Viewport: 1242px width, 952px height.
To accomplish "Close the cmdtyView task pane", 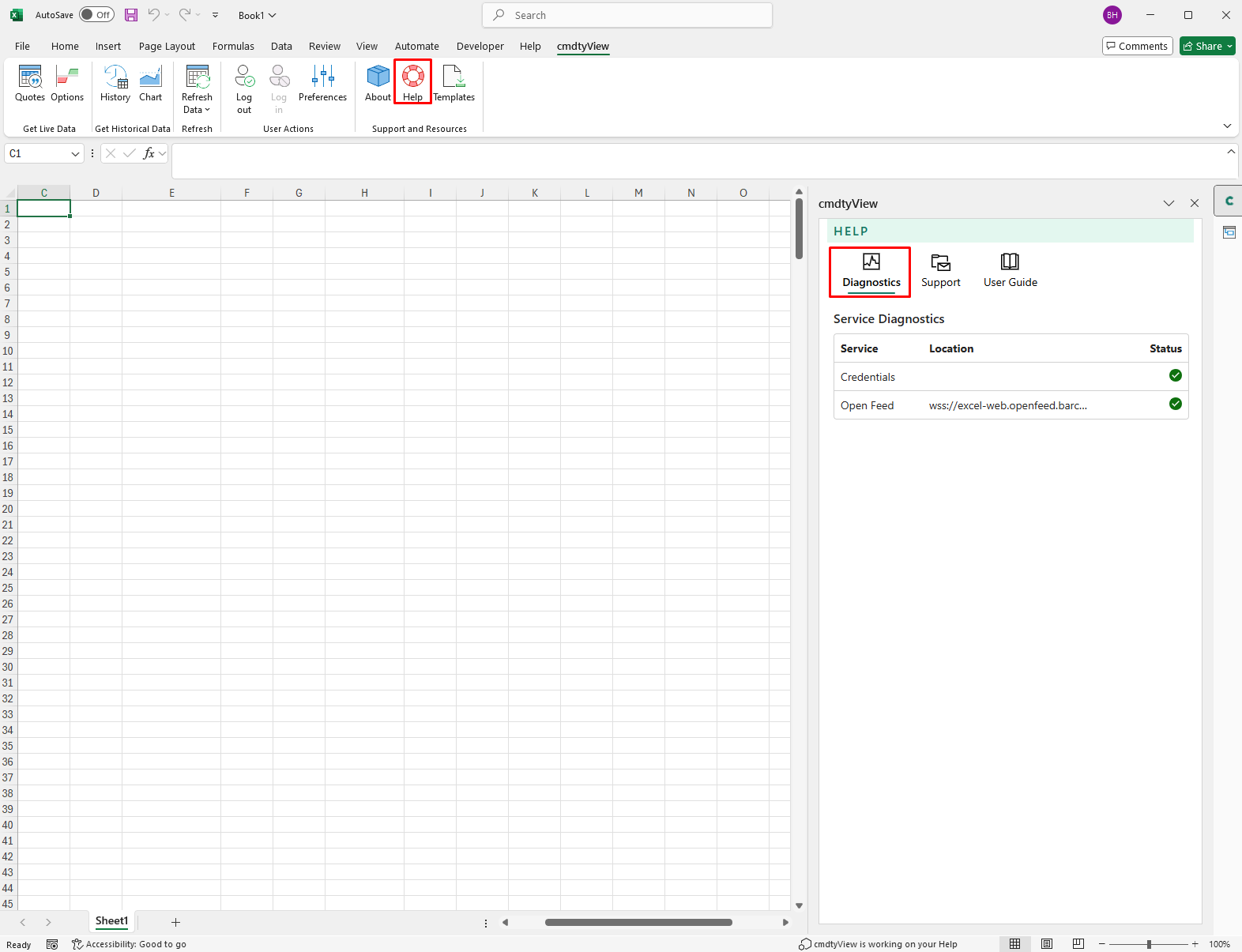I will click(x=1195, y=204).
